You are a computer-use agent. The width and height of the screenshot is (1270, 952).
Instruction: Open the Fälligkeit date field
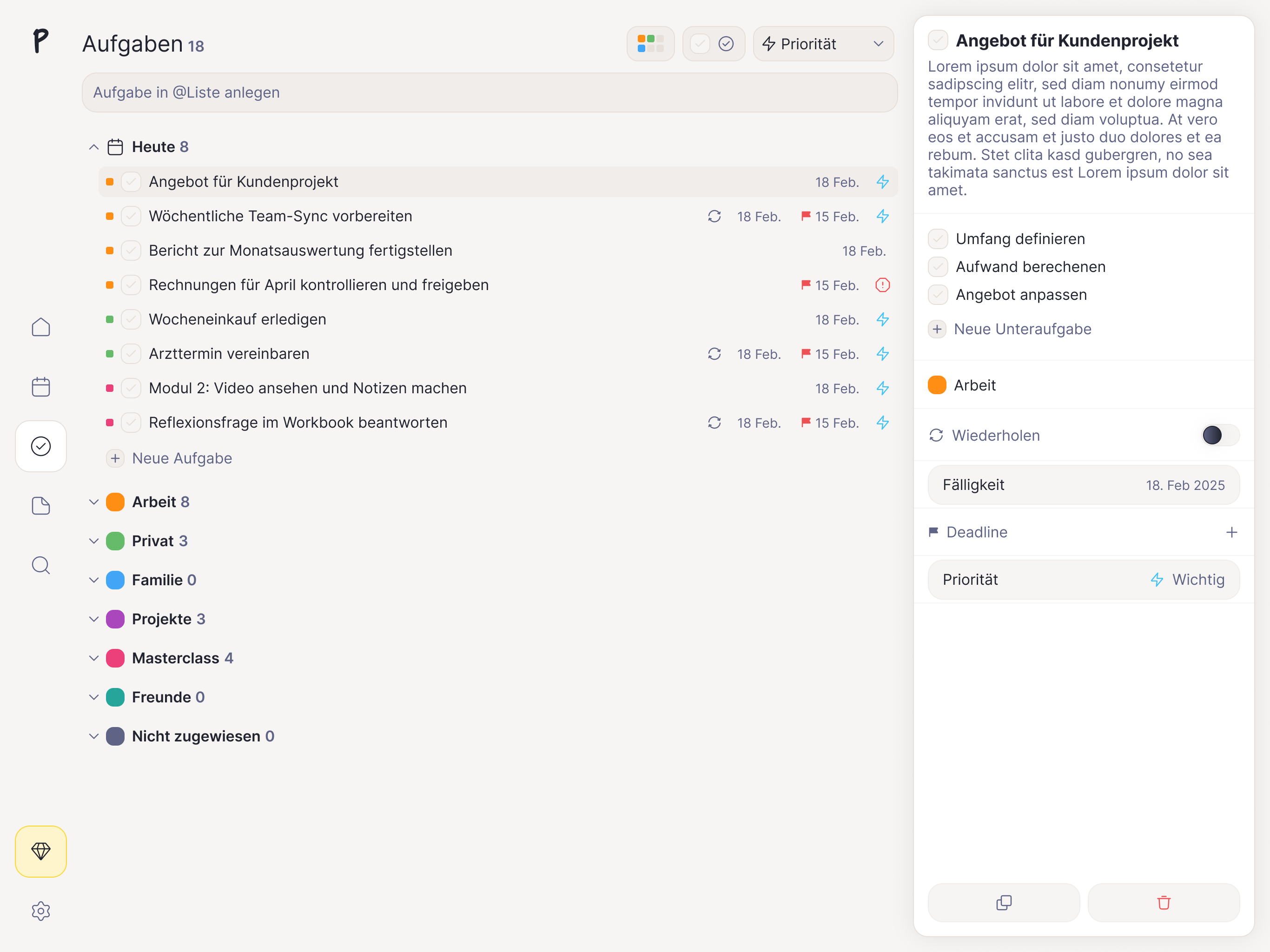coord(1084,485)
